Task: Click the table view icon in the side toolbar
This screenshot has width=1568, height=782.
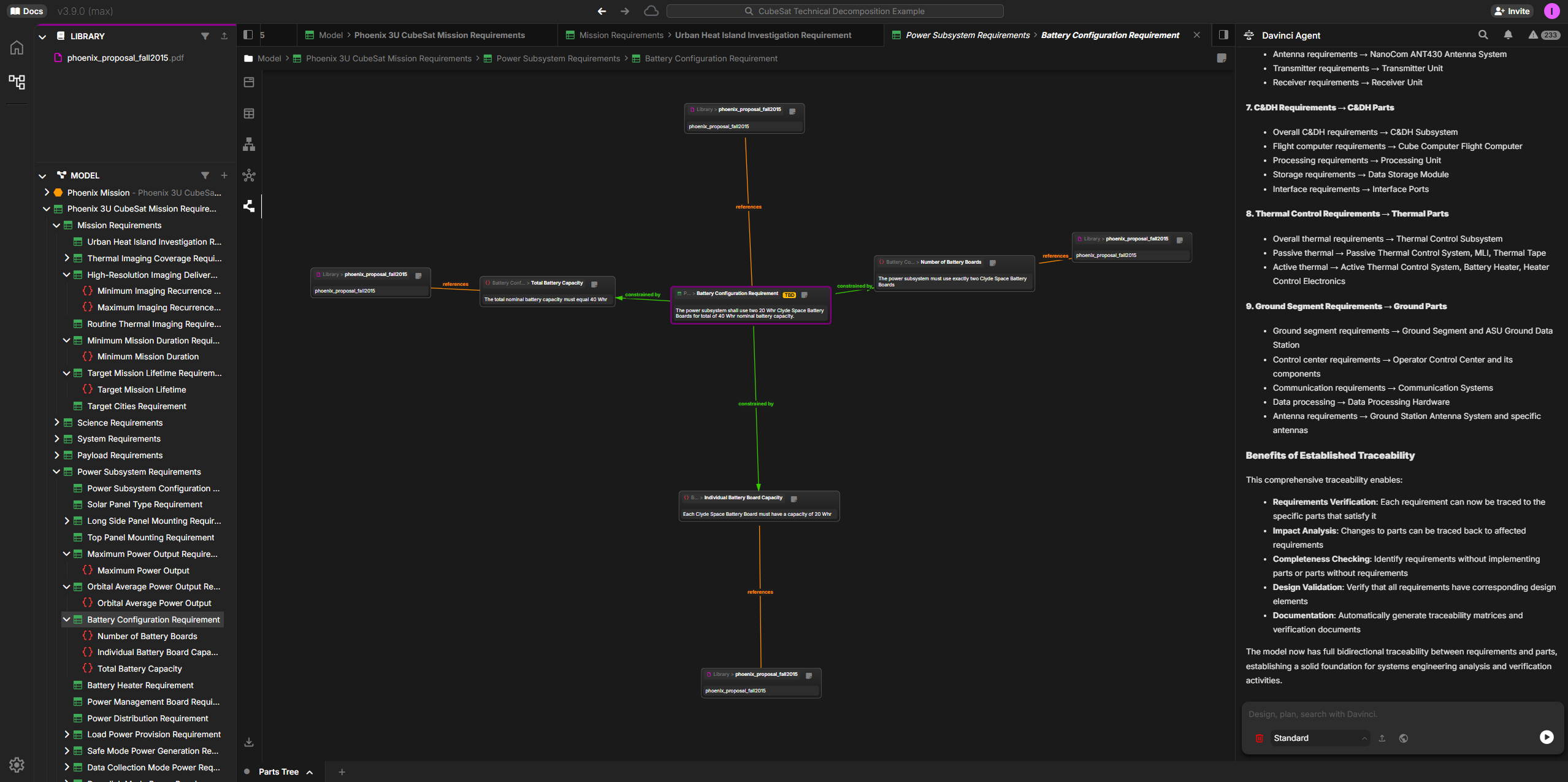Action: [249, 113]
